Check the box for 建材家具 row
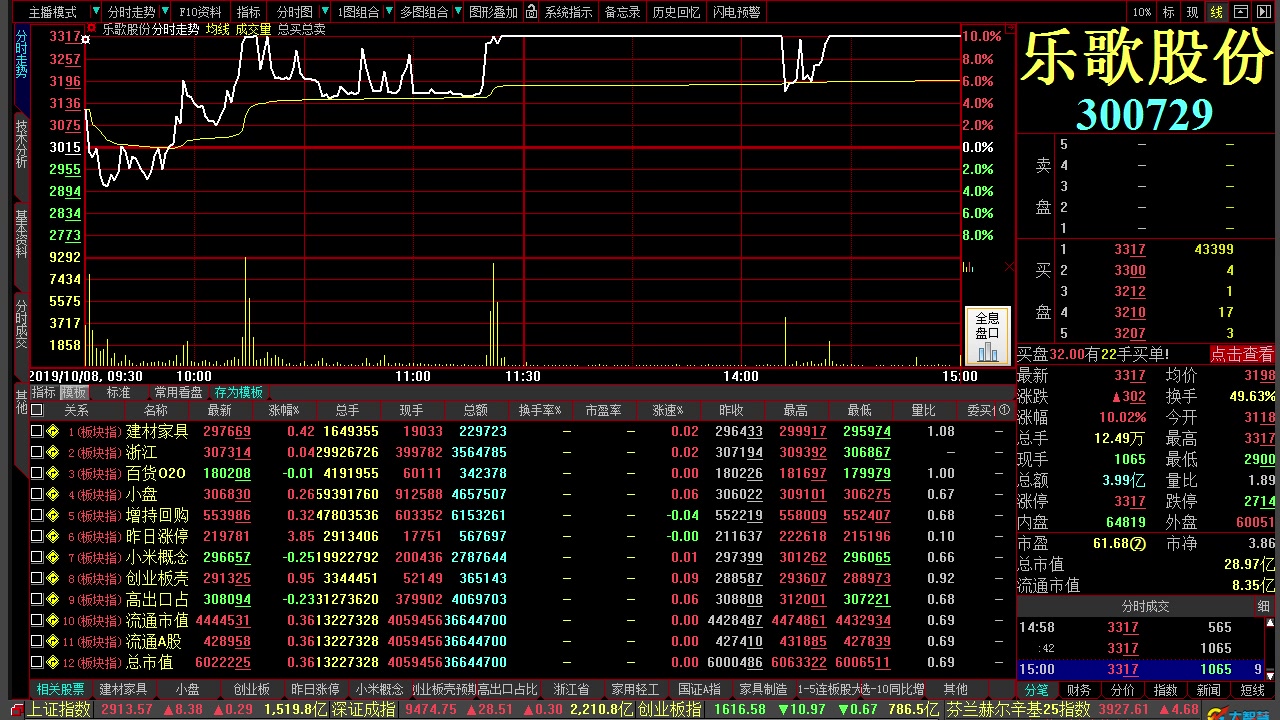 (37, 431)
